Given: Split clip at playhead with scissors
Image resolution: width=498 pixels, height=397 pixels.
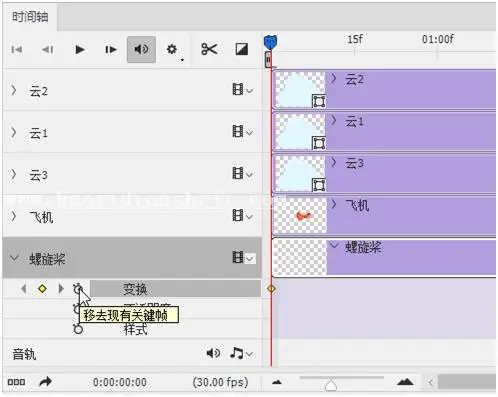Looking at the screenshot, I should point(209,49).
